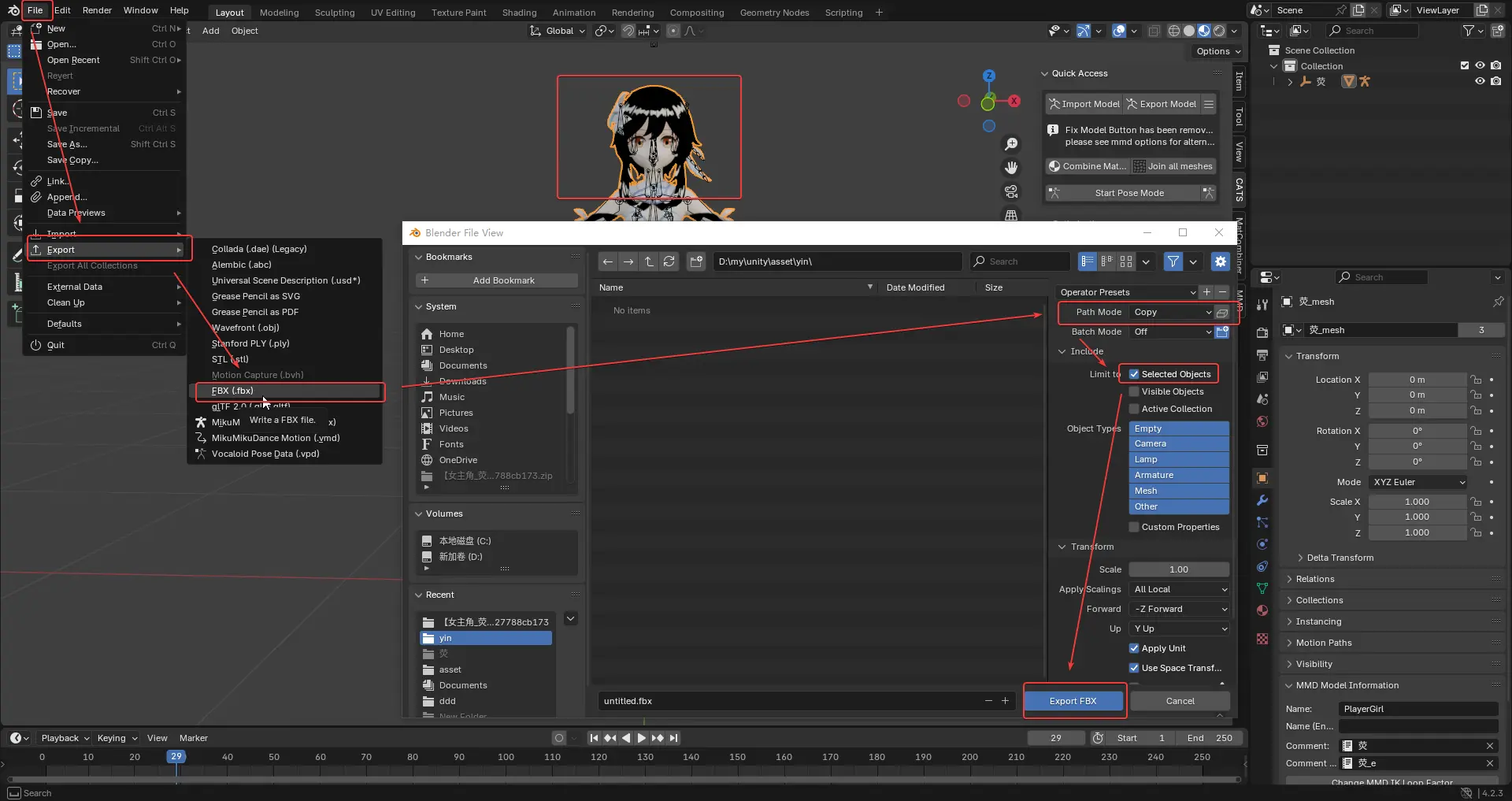Click Add Bookmark button
1512x801 pixels.
[497, 280]
